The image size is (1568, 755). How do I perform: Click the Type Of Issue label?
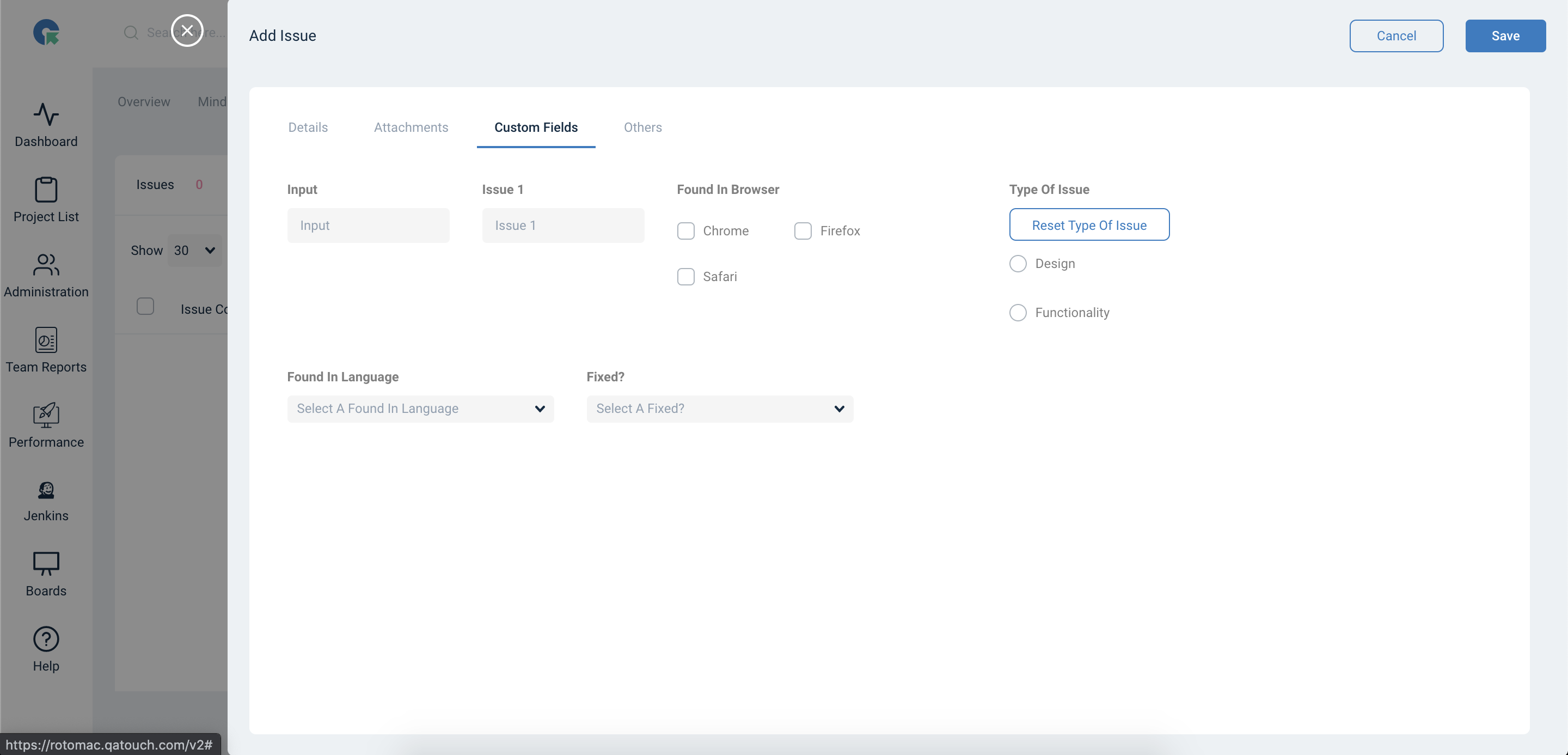1049,190
